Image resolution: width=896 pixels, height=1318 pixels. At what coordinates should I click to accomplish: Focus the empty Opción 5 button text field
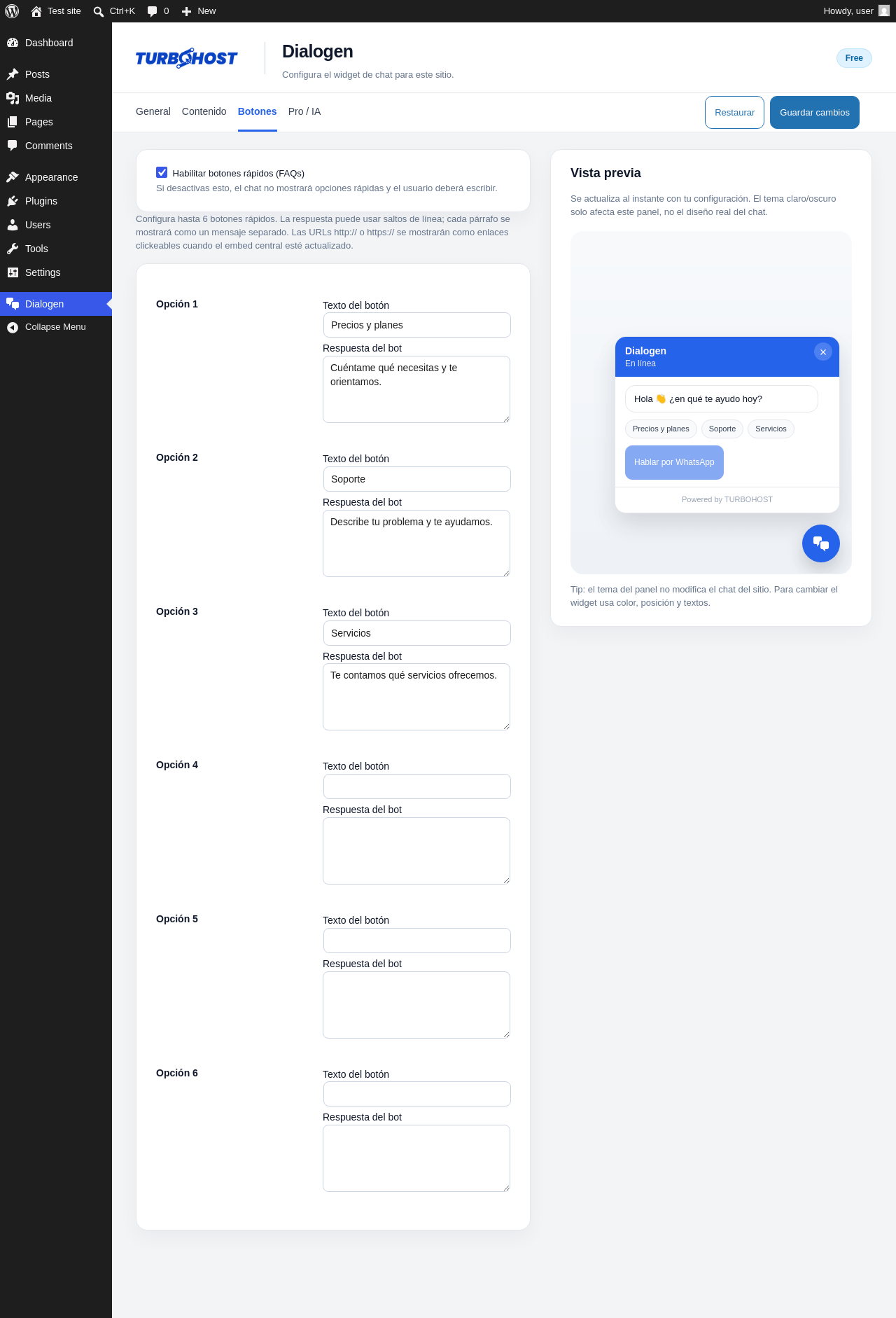[x=417, y=941]
